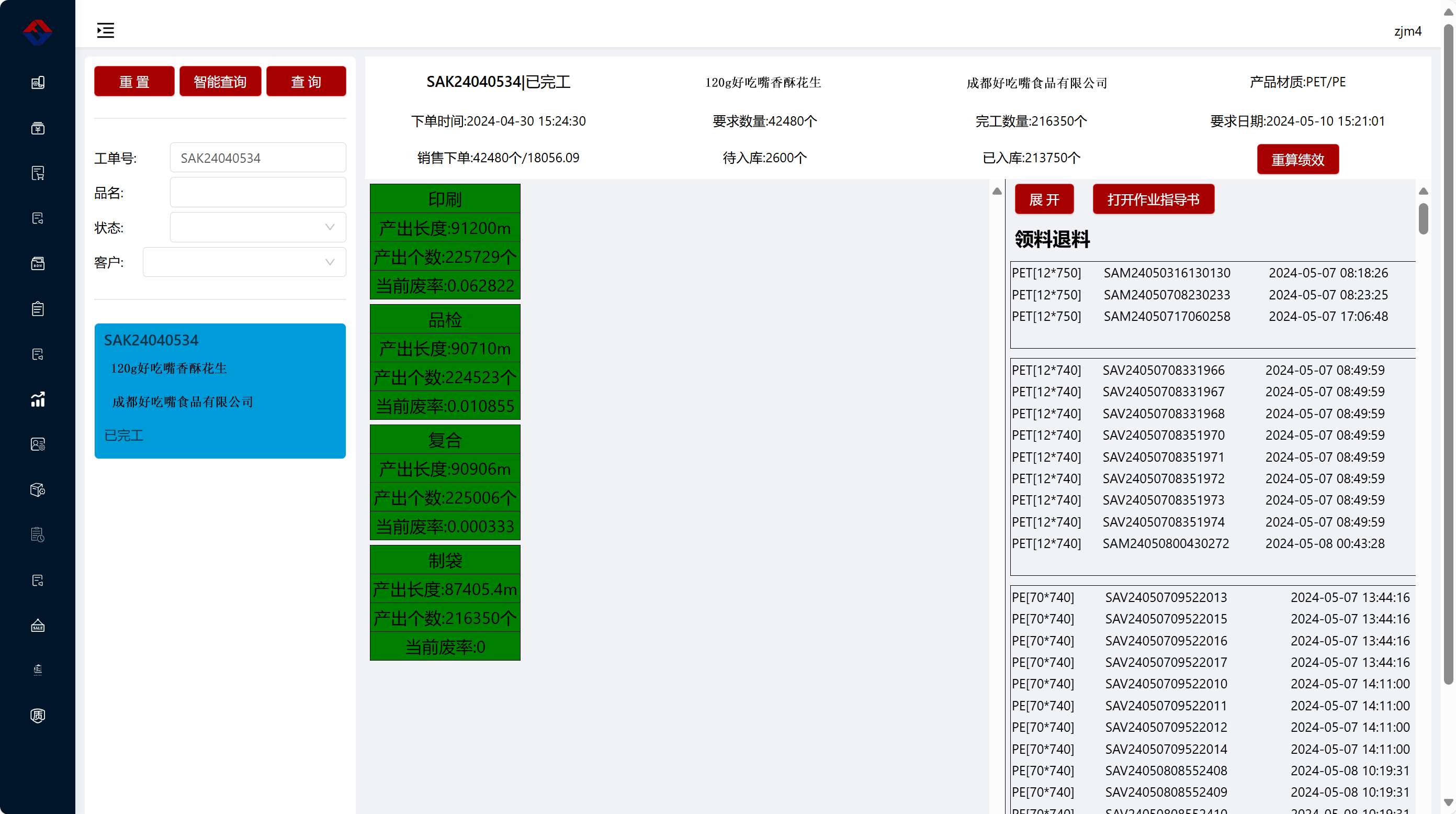Click 待入库:2600个 text

(x=764, y=158)
